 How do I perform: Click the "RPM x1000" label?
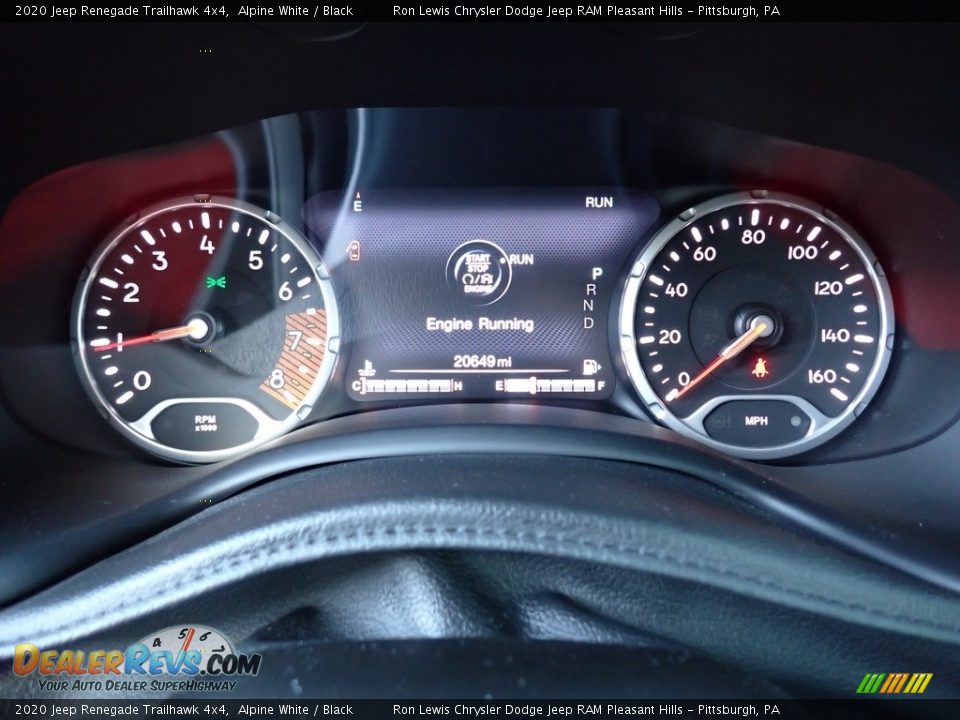(205, 423)
